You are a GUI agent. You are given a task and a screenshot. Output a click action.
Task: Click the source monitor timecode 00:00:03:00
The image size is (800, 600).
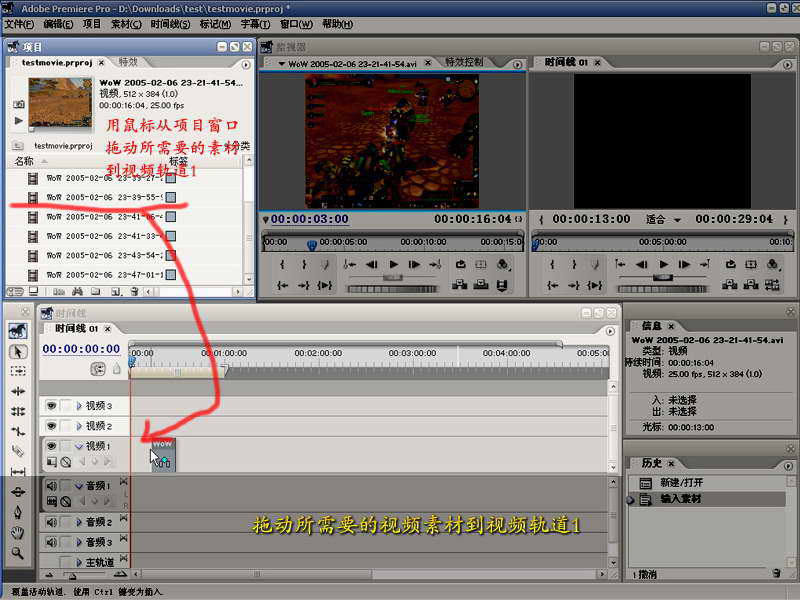(310, 219)
